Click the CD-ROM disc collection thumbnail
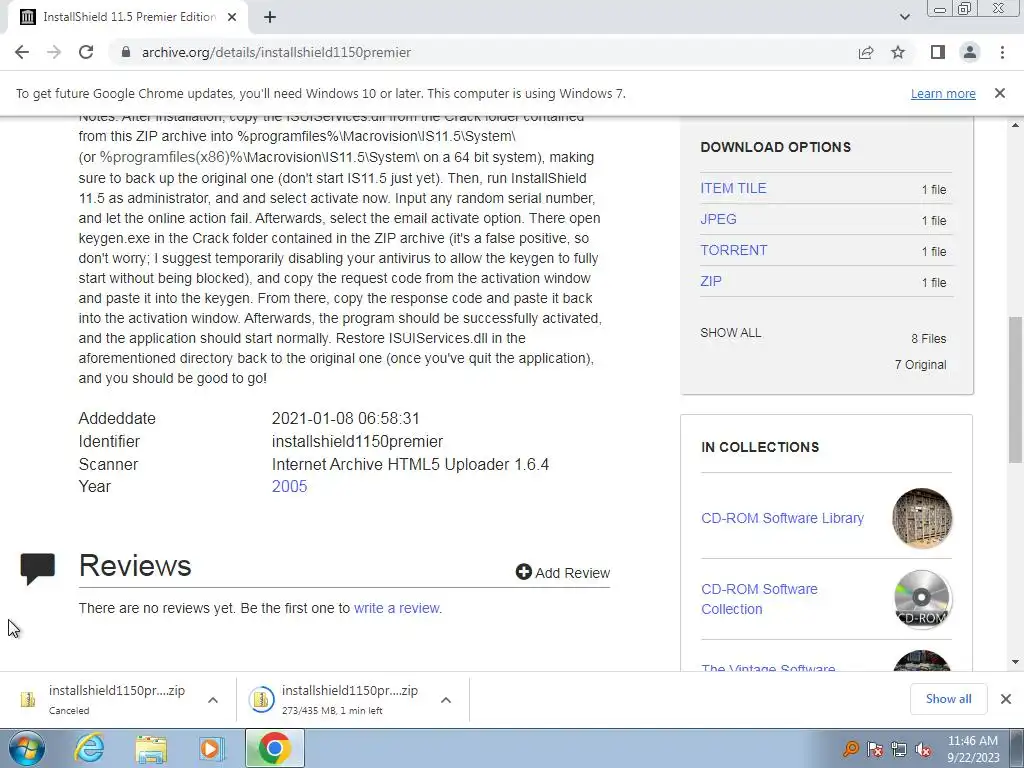The height and width of the screenshot is (768, 1024). click(x=921, y=599)
